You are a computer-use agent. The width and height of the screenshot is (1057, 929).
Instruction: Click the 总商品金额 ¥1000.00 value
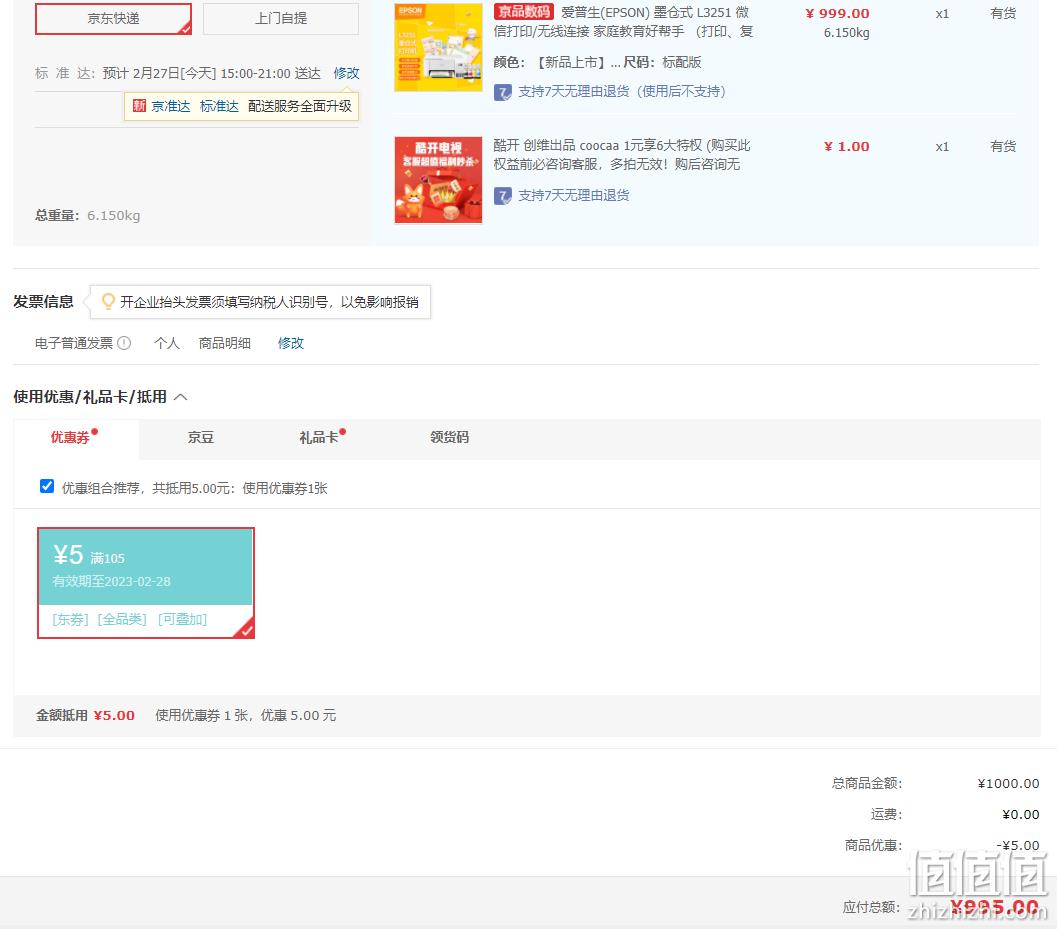(x=1008, y=783)
